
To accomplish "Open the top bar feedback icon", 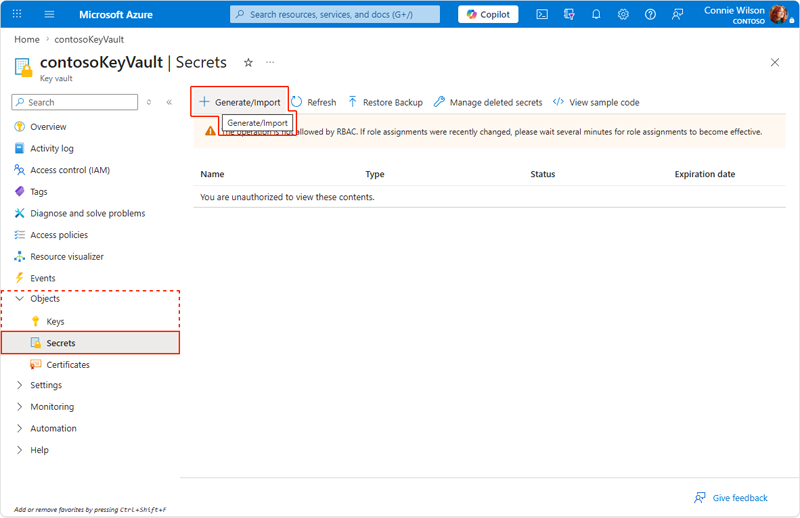I will click(x=677, y=14).
